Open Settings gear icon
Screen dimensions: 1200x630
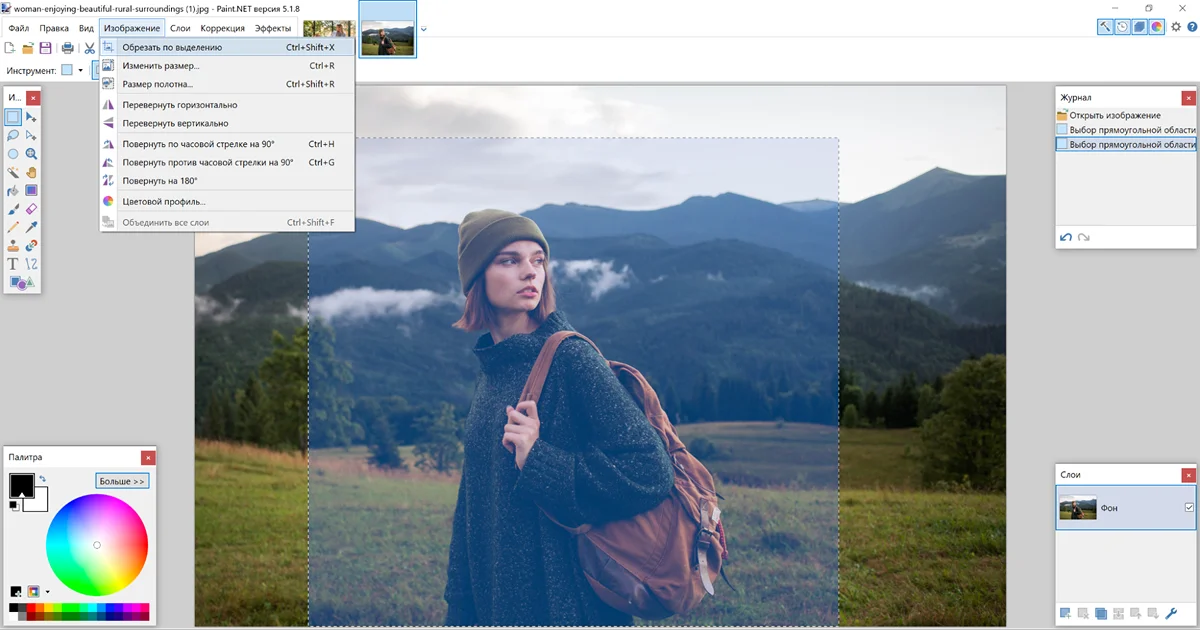1176,27
